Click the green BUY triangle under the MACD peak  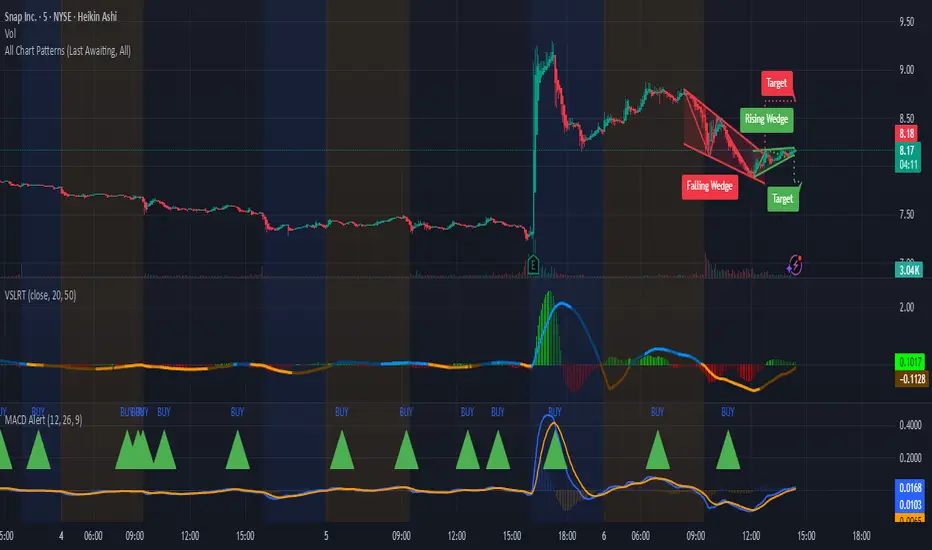coord(555,452)
